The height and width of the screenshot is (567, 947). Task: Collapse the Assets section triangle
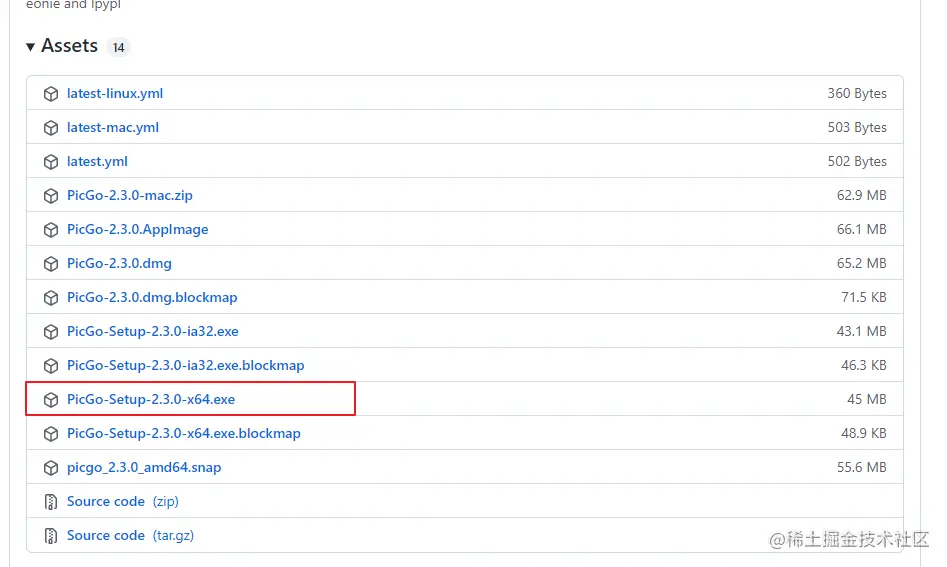coord(30,46)
